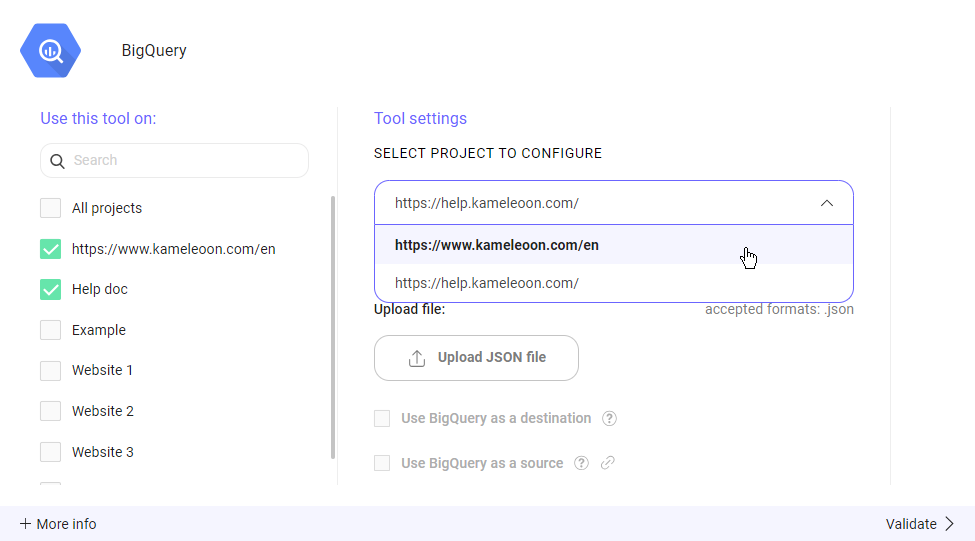The height and width of the screenshot is (541, 975).
Task: Select https://www.kameleoon.com/en dropdown option
Action: (x=497, y=245)
